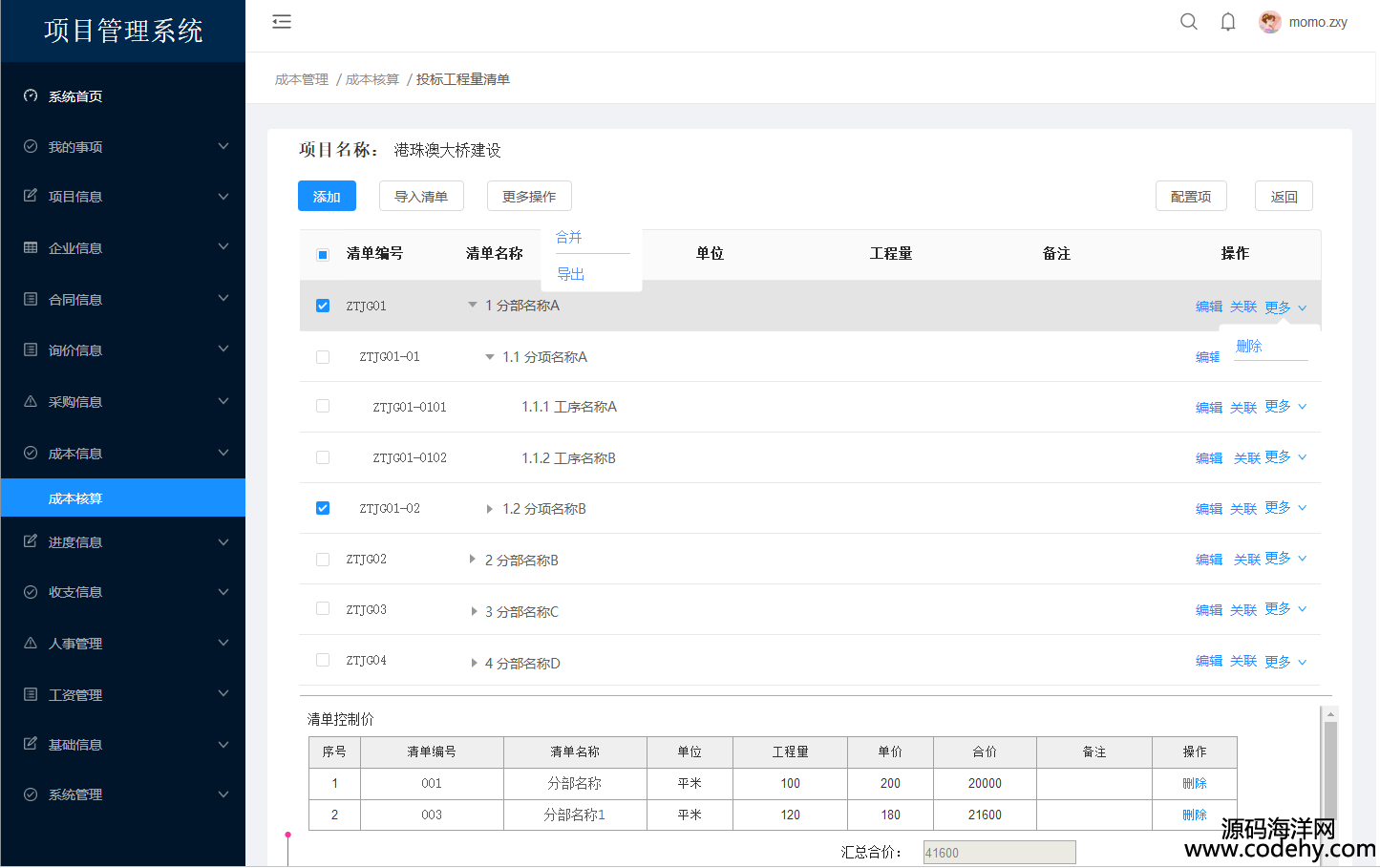This screenshot has width=1380, height=868.
Task: Click the momo.zxy user avatar
Action: pyautogui.click(x=1269, y=22)
